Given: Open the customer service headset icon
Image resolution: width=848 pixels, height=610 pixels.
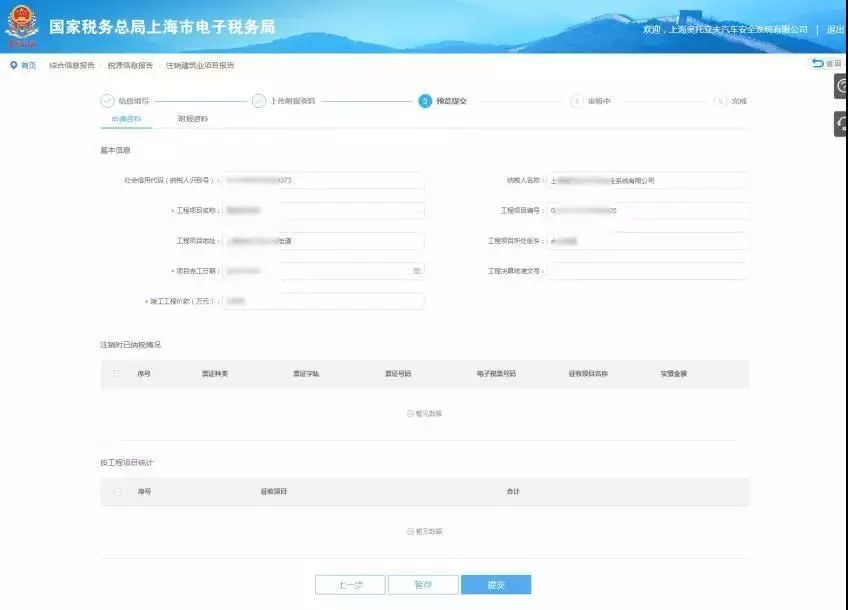Looking at the screenshot, I should pyautogui.click(x=841, y=124).
